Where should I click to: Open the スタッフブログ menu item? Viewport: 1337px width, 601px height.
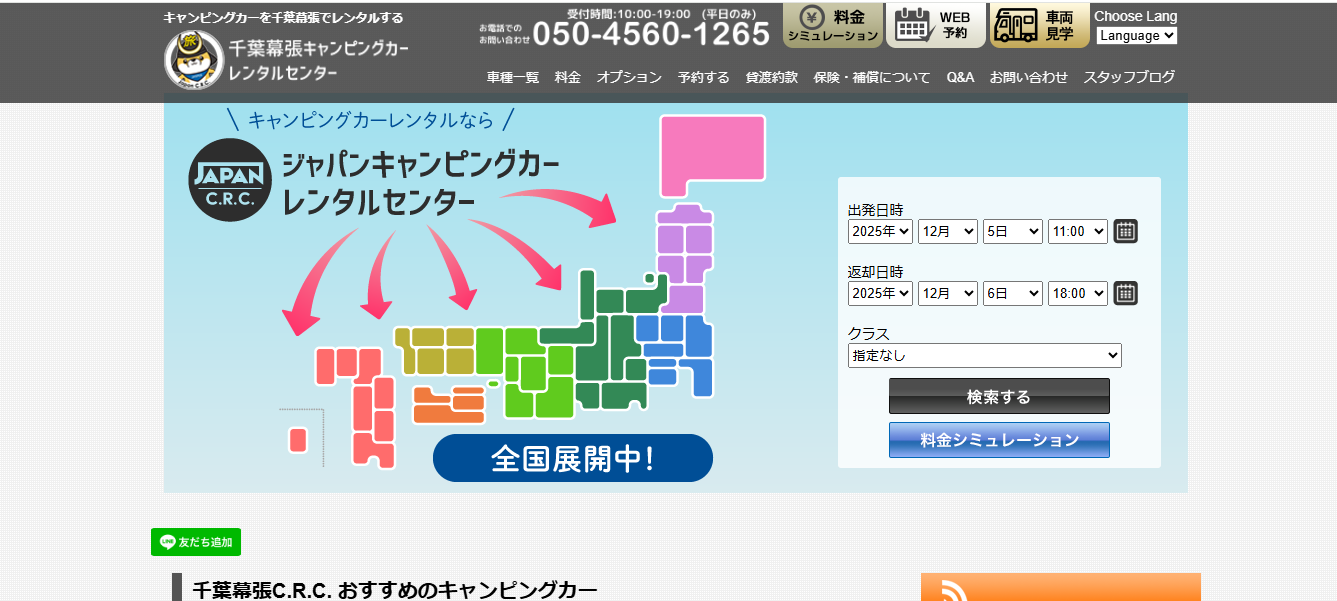pyautogui.click(x=1129, y=77)
